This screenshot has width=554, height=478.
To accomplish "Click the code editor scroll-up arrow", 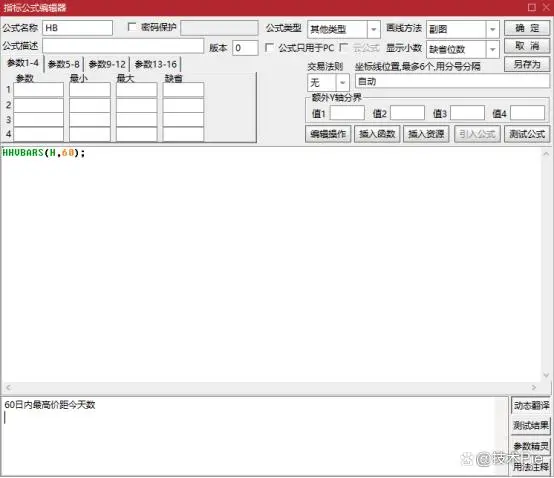I will [x=546, y=154].
